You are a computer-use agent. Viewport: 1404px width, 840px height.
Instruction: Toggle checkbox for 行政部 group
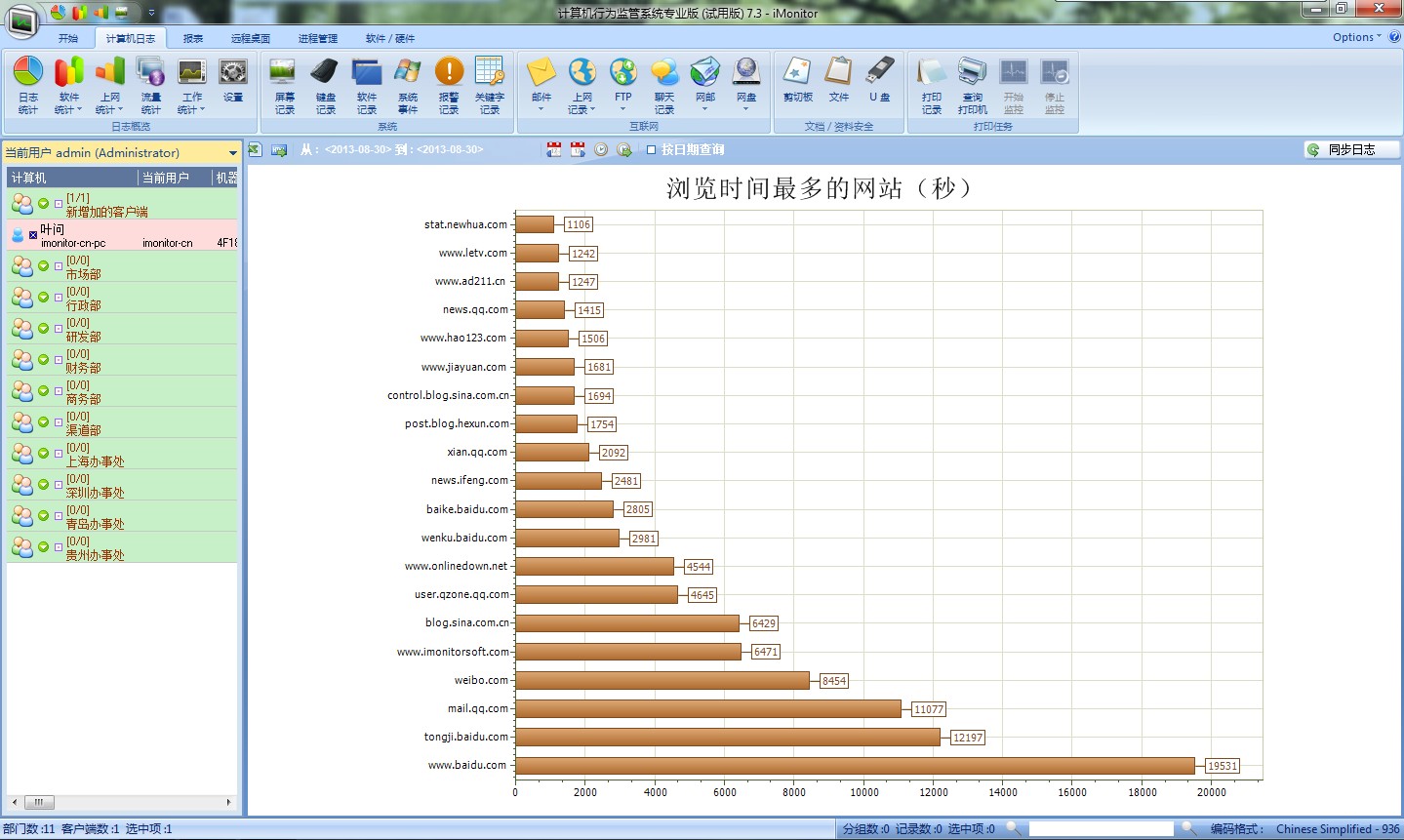point(59,298)
